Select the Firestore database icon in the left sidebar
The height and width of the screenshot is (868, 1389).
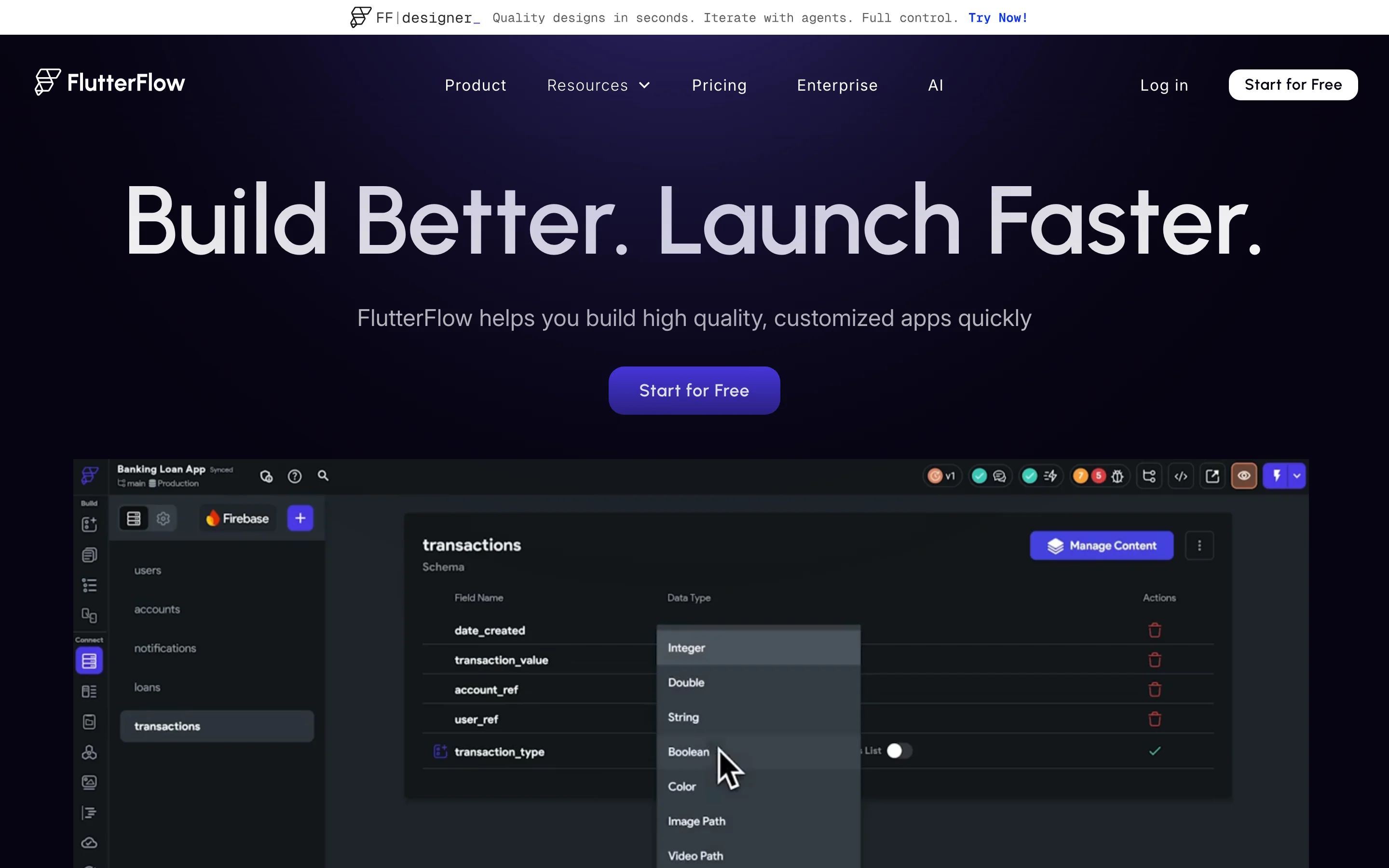point(90,660)
